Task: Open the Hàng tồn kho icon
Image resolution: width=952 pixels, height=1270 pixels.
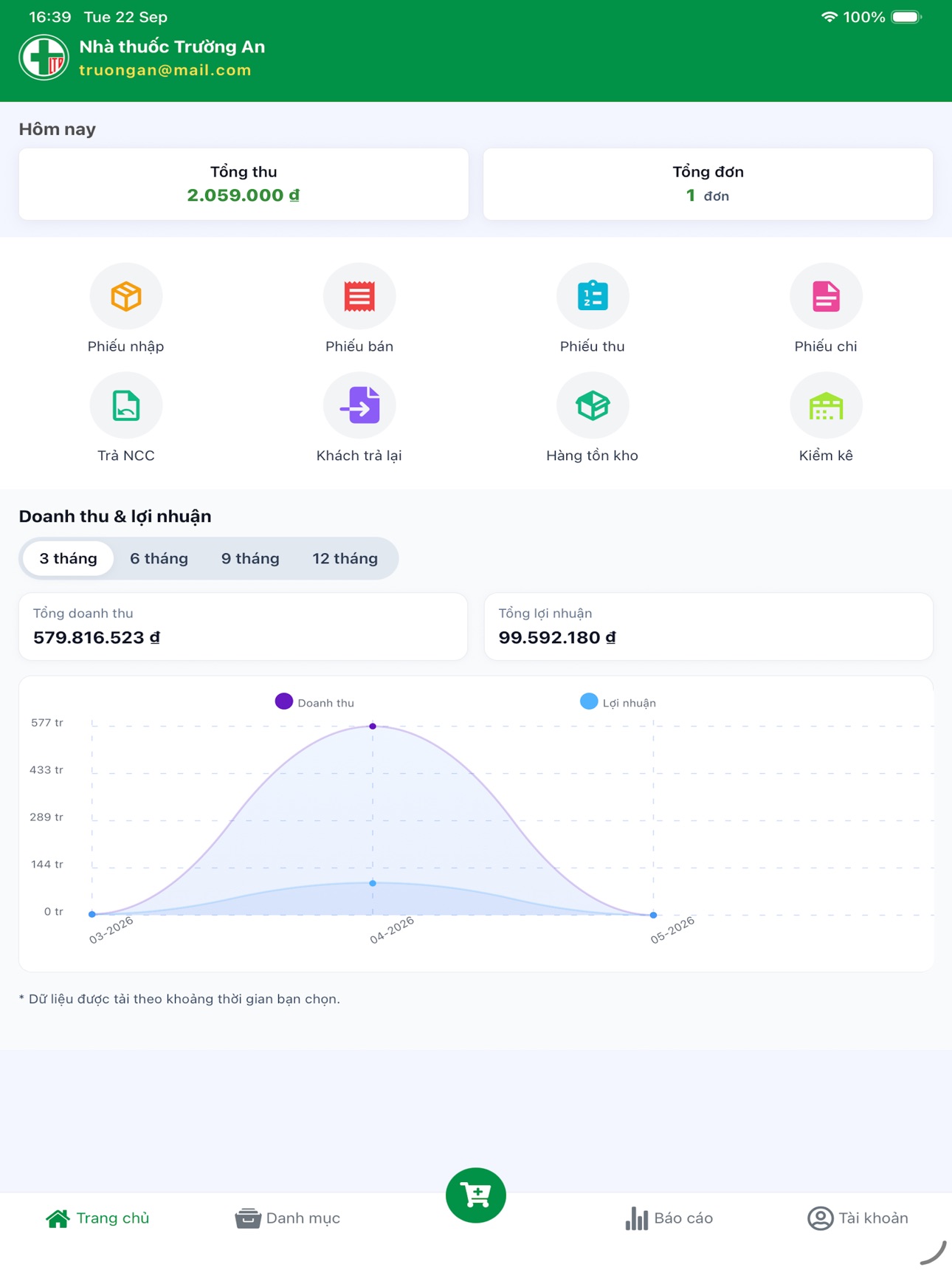Action: 593,405
